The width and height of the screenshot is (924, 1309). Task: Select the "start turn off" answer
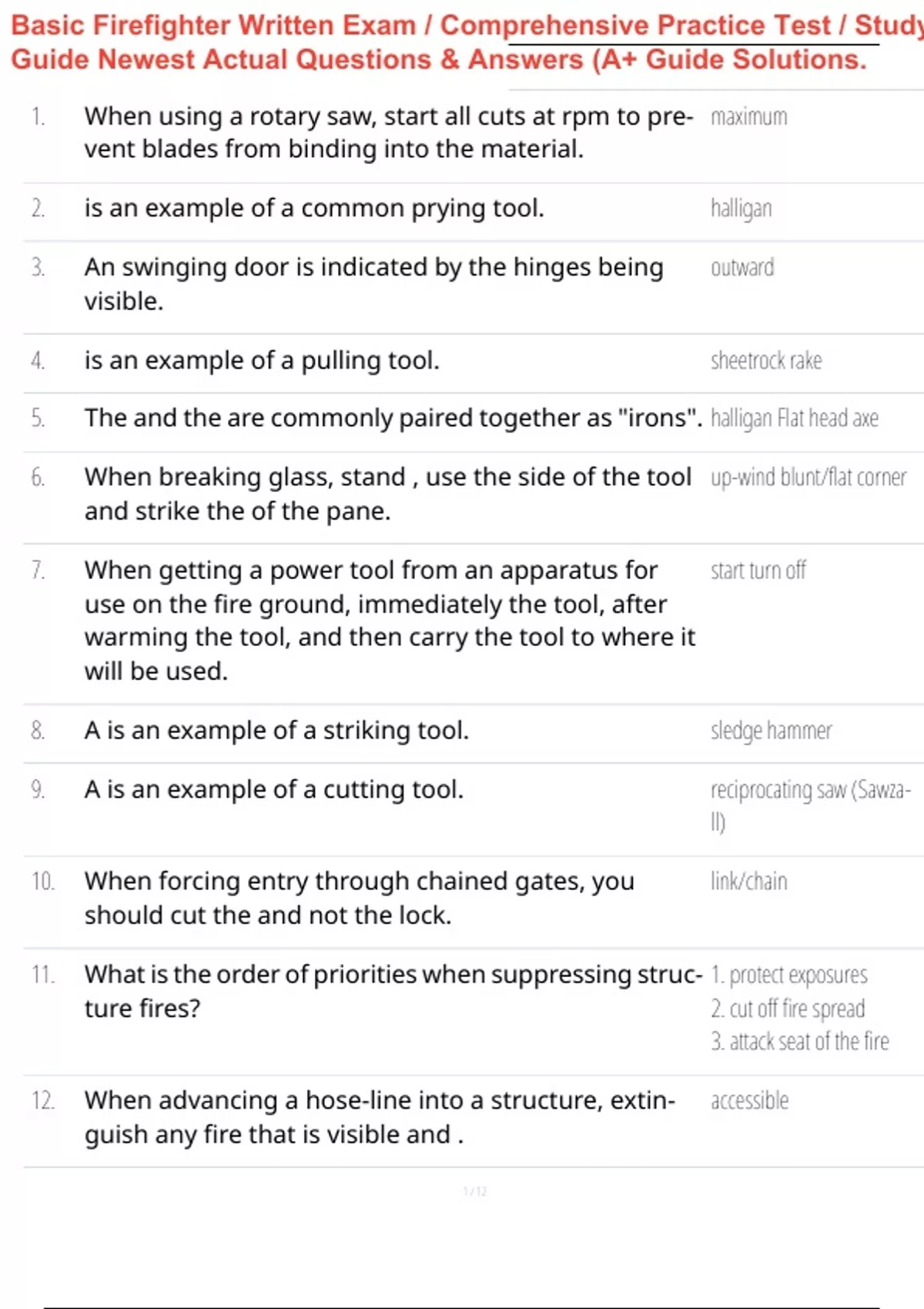click(758, 571)
